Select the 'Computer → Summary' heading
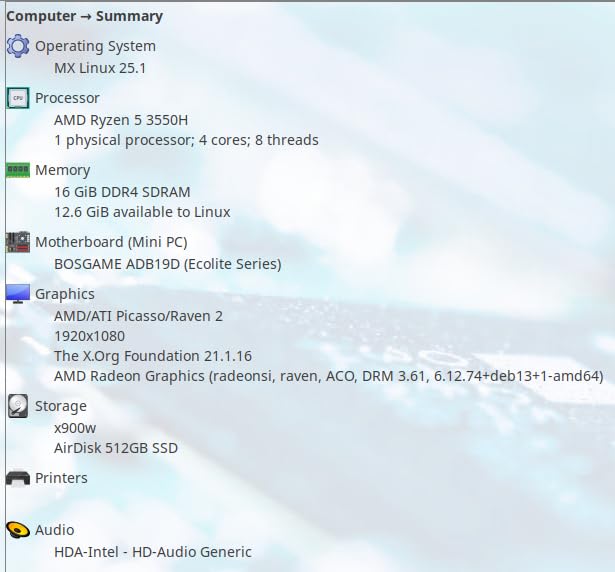The height and width of the screenshot is (572, 615). point(84,16)
